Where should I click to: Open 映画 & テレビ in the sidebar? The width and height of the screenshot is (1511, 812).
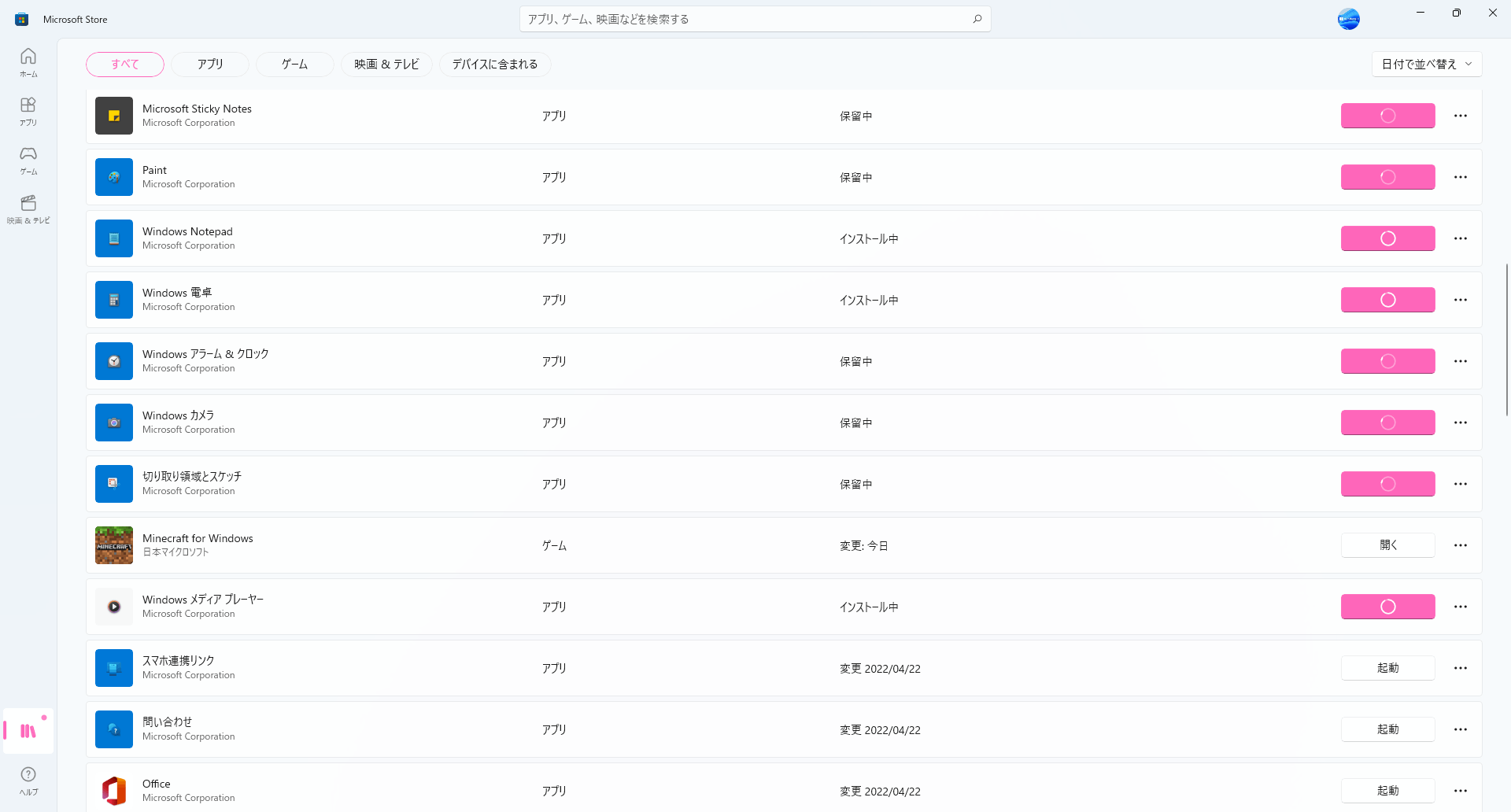28,209
